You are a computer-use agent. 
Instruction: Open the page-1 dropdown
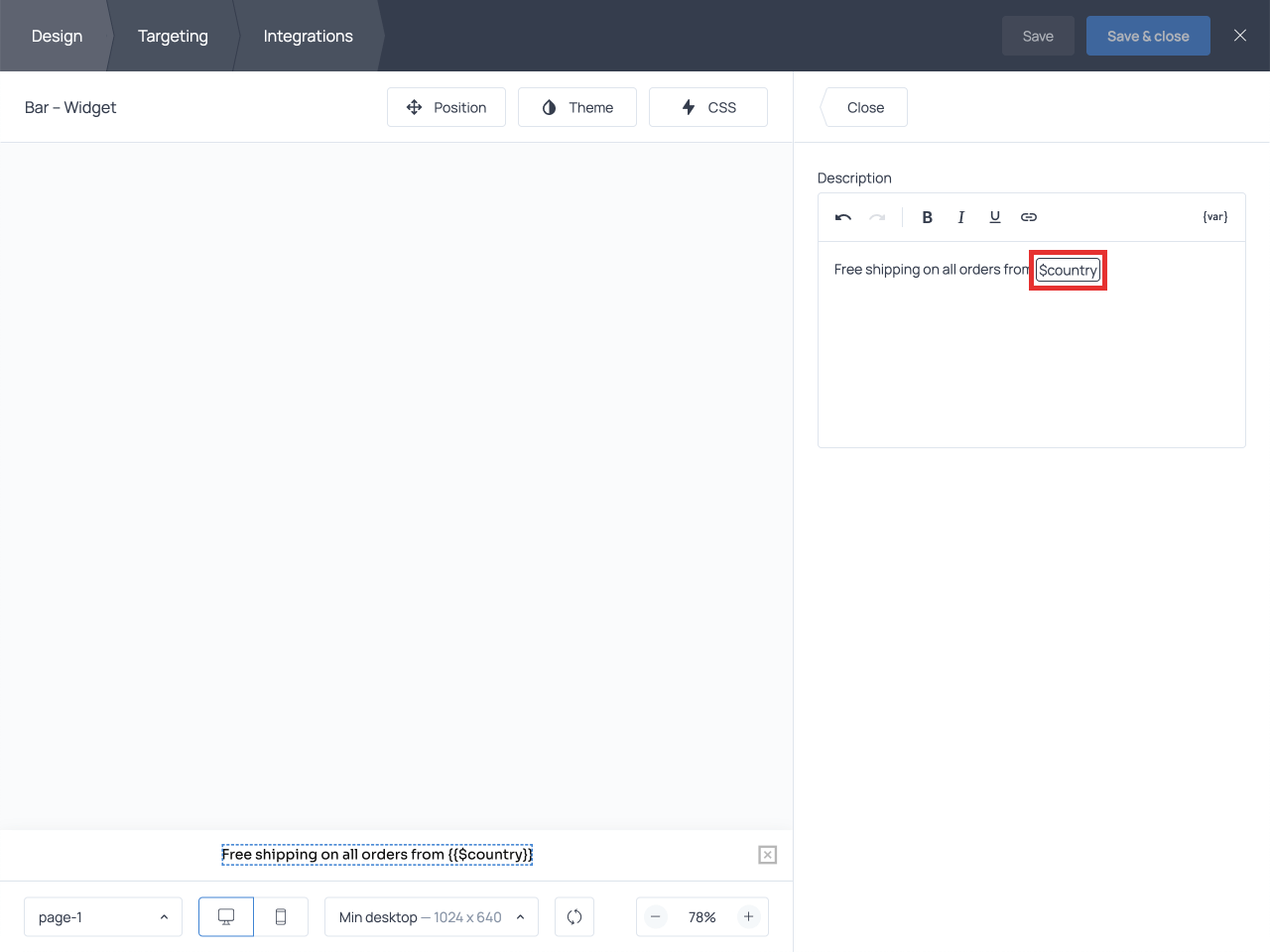pyautogui.click(x=103, y=917)
